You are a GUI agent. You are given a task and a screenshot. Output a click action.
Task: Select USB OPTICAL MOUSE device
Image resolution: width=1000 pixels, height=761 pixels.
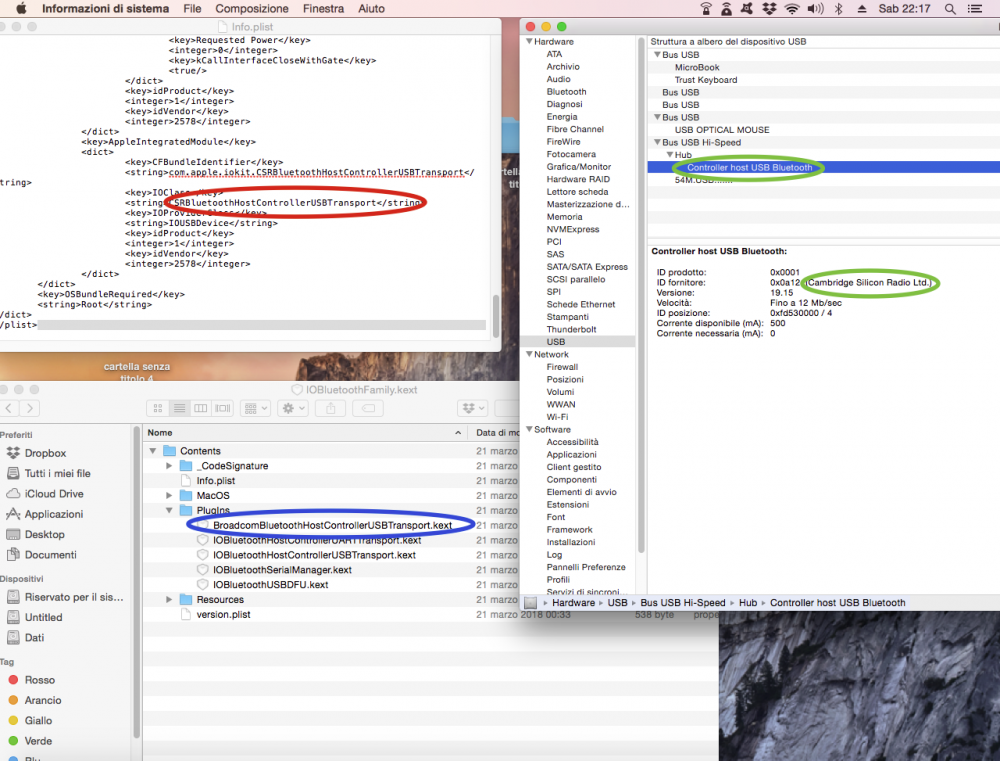(x=722, y=130)
